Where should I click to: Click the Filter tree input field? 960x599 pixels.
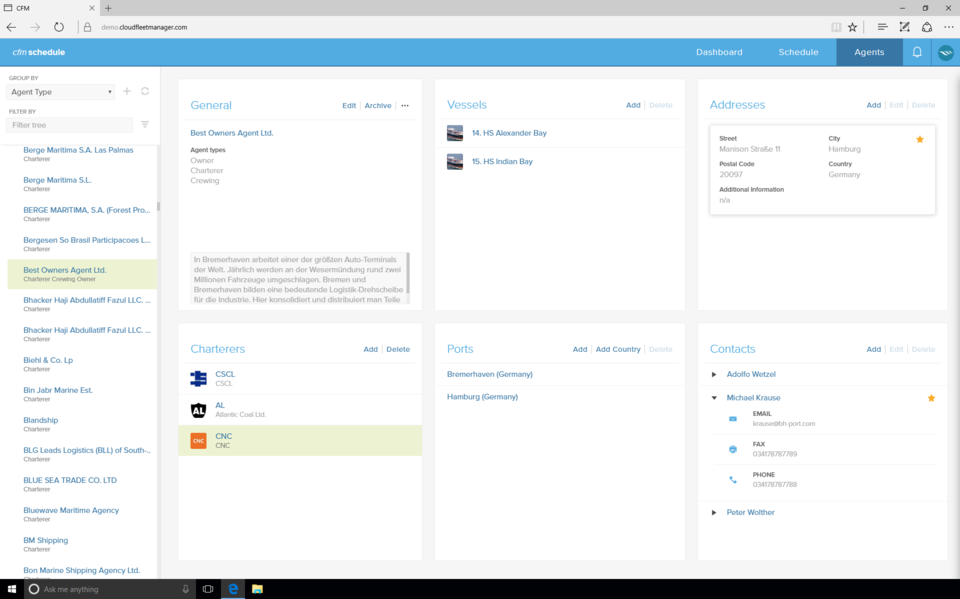click(x=69, y=125)
